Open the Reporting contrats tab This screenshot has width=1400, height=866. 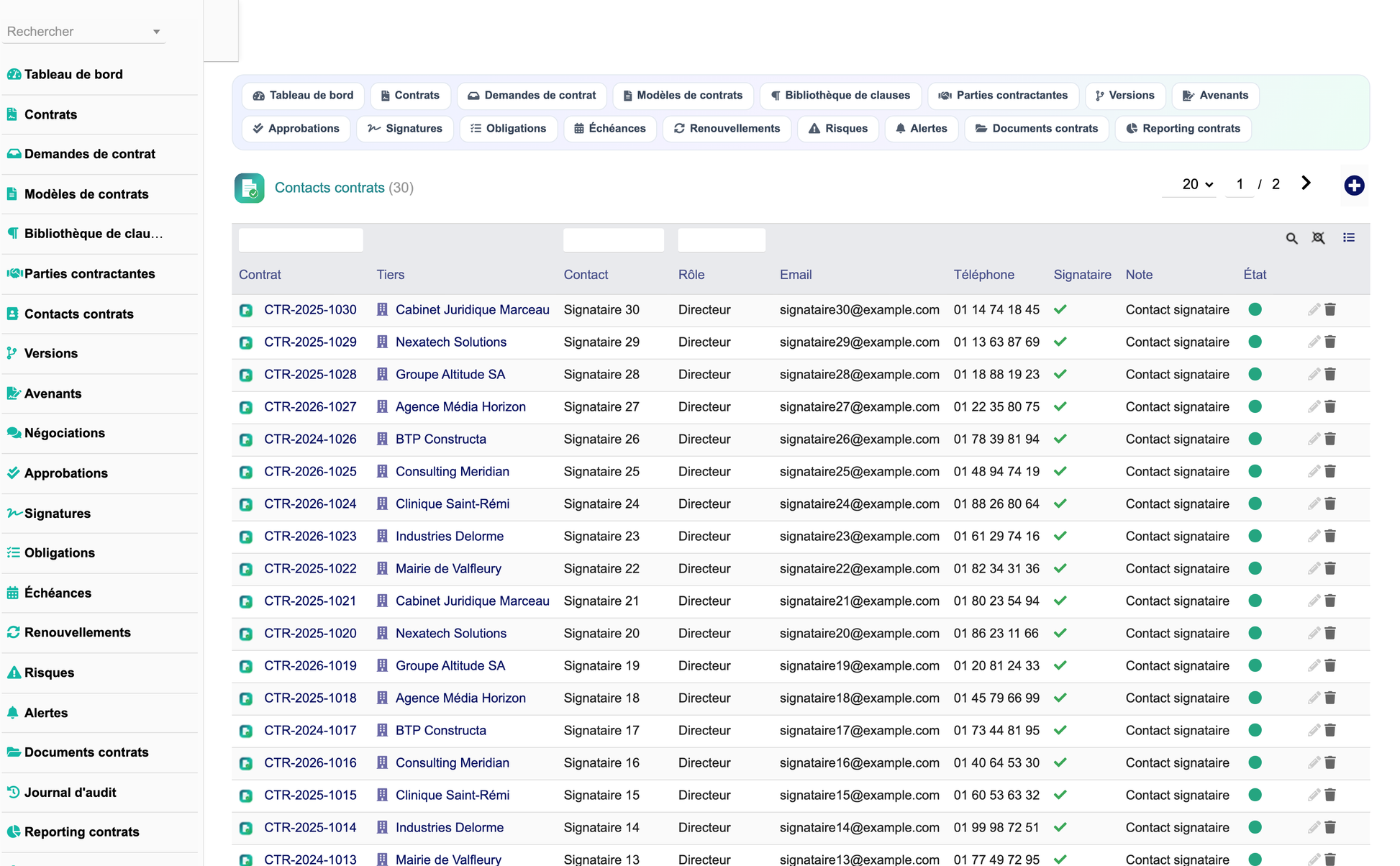tap(1183, 128)
